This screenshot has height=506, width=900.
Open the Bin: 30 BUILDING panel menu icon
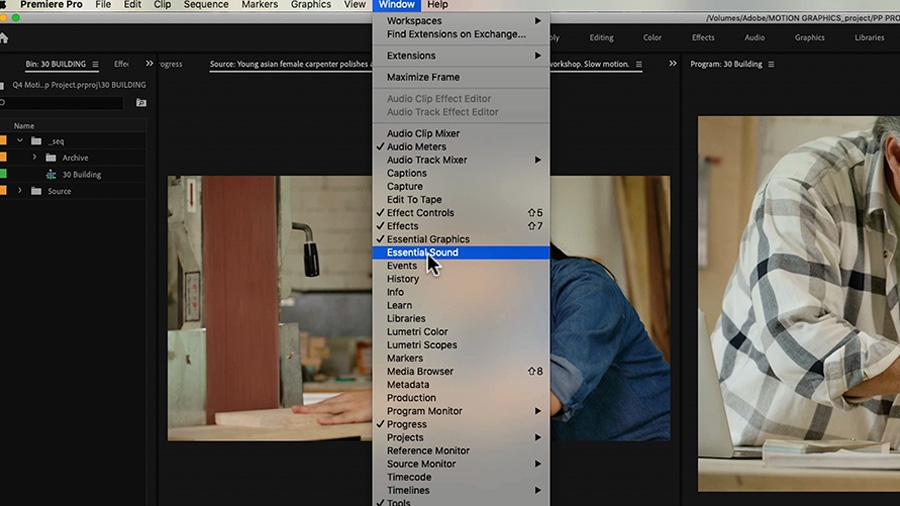[95, 64]
